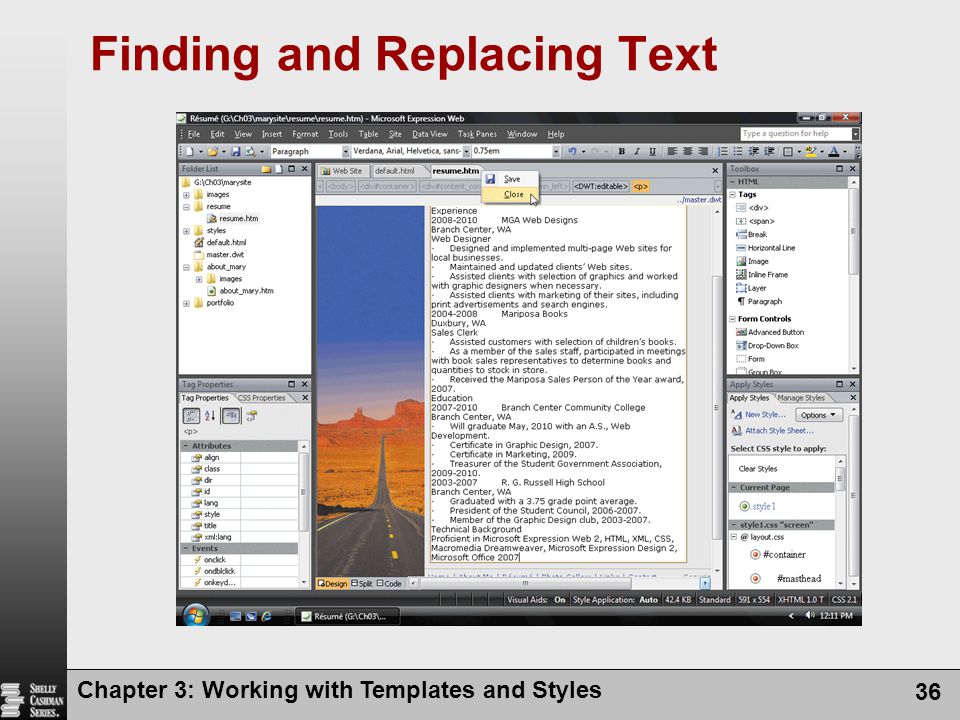Image resolution: width=960 pixels, height=720 pixels.
Task: Apply Bold formatting
Action: pyautogui.click(x=621, y=151)
